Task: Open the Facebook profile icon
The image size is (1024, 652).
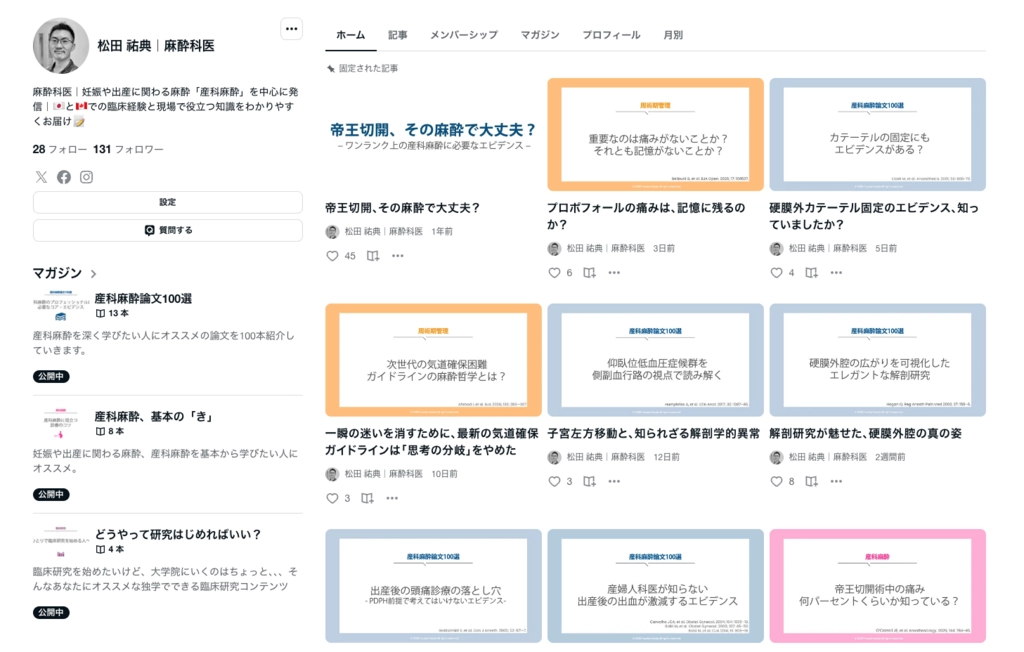Action: tap(63, 177)
